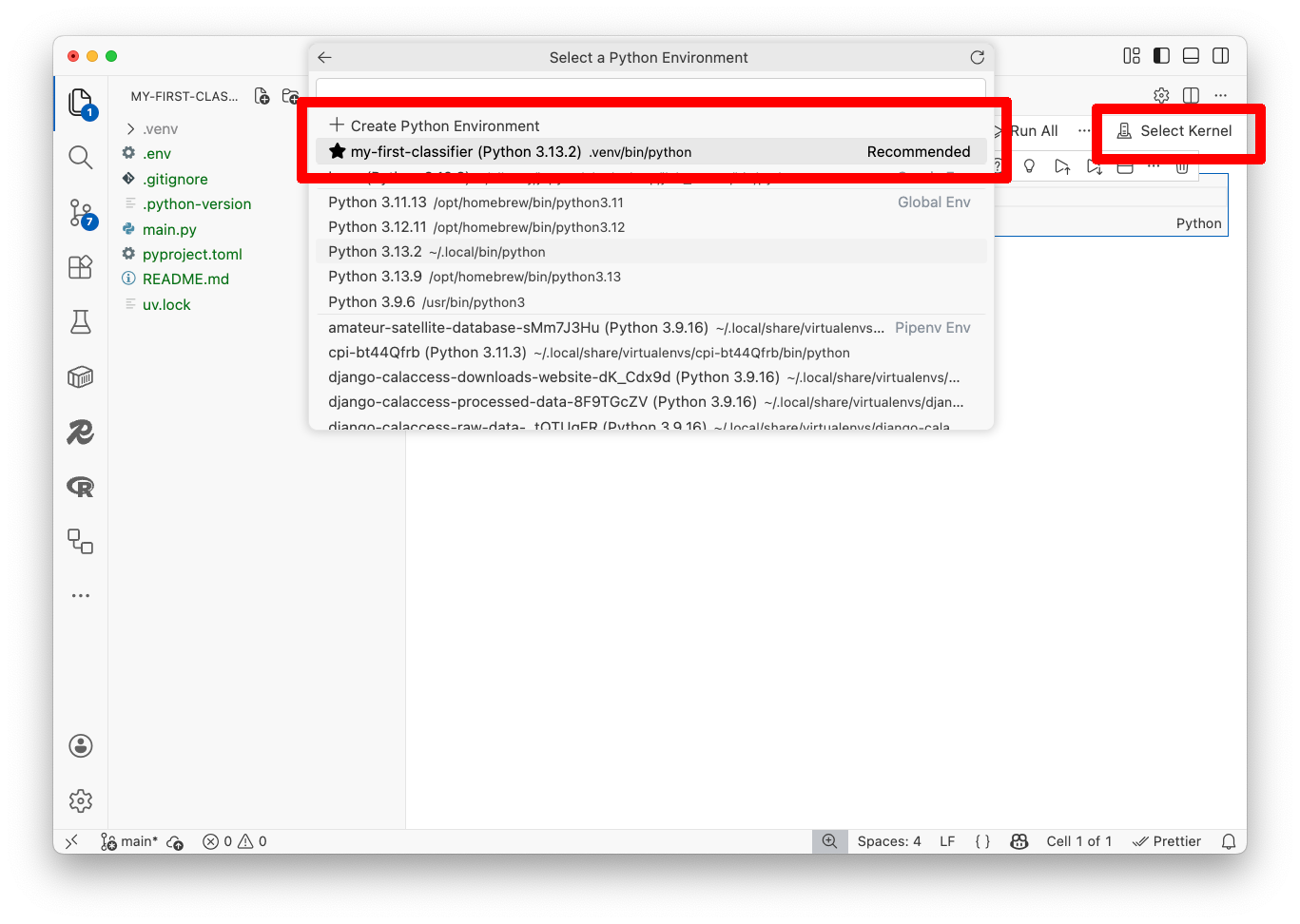Open the Search view in the sidebar
This screenshot has height=924, width=1300.
pyautogui.click(x=80, y=157)
